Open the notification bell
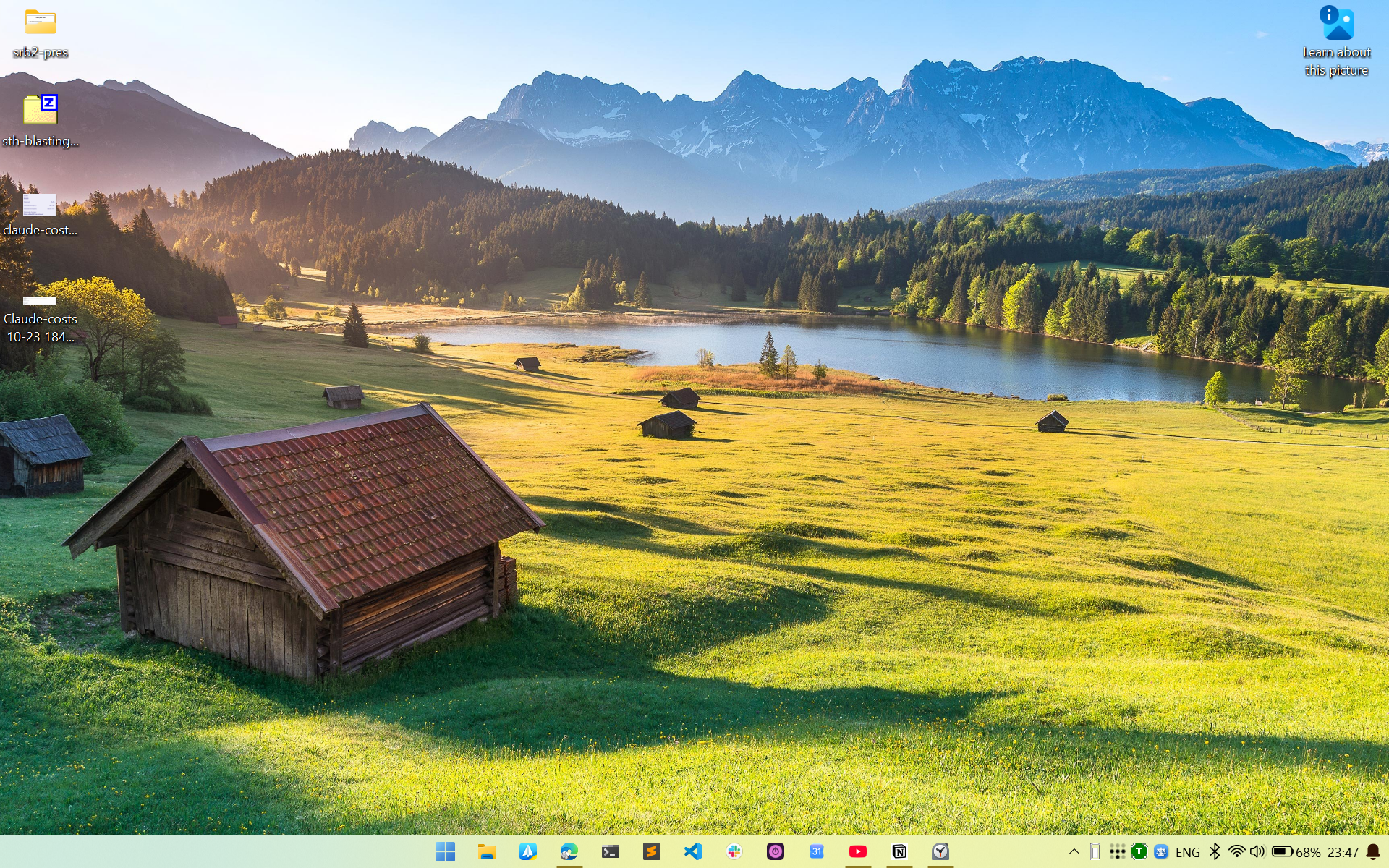This screenshot has height=868, width=1389. pyautogui.click(x=1372, y=851)
